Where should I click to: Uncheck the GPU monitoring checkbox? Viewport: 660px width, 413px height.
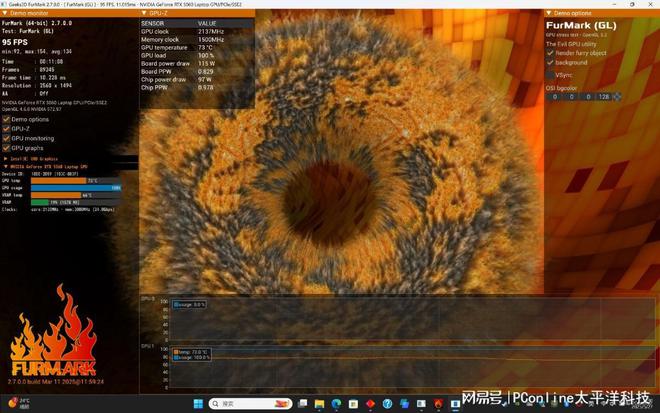click(6, 139)
